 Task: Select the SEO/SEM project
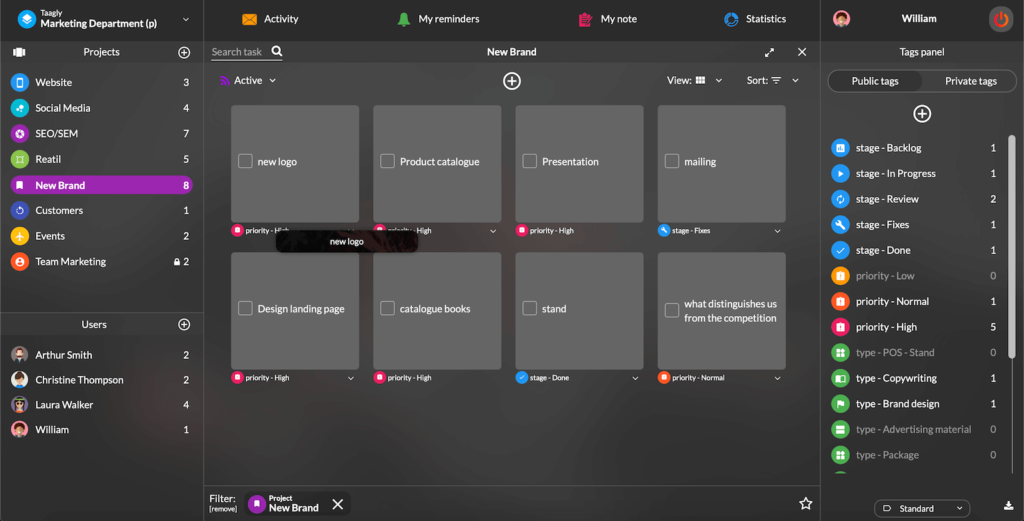click(57, 134)
